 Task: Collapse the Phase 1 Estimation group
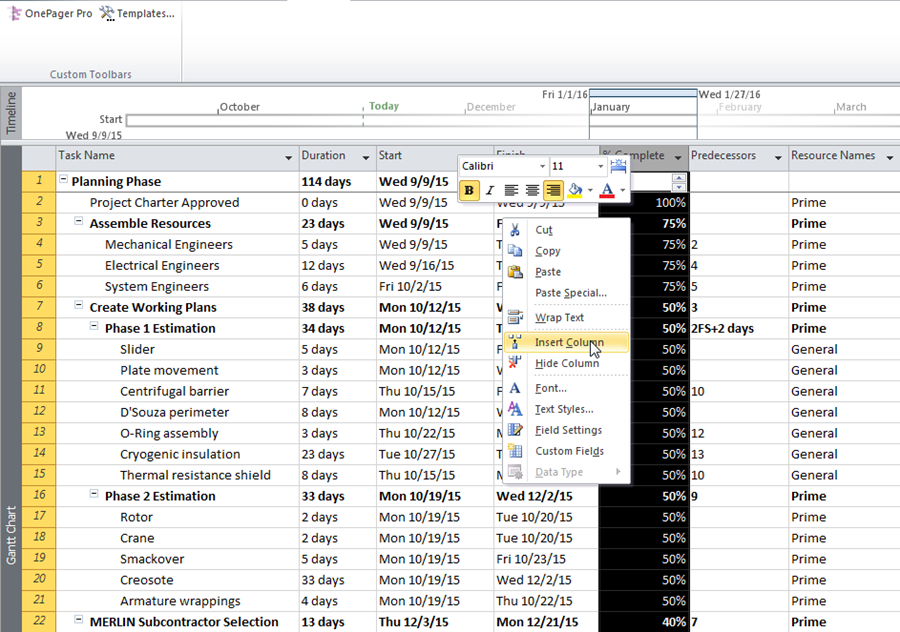(x=93, y=327)
